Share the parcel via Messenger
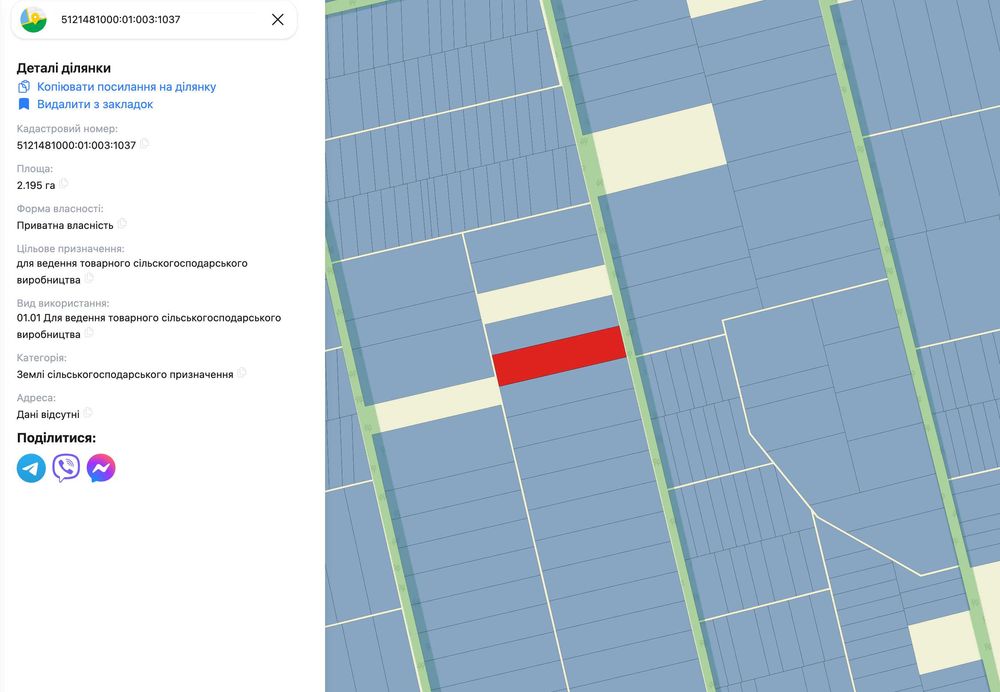Image resolution: width=1000 pixels, height=692 pixels. (x=101, y=468)
